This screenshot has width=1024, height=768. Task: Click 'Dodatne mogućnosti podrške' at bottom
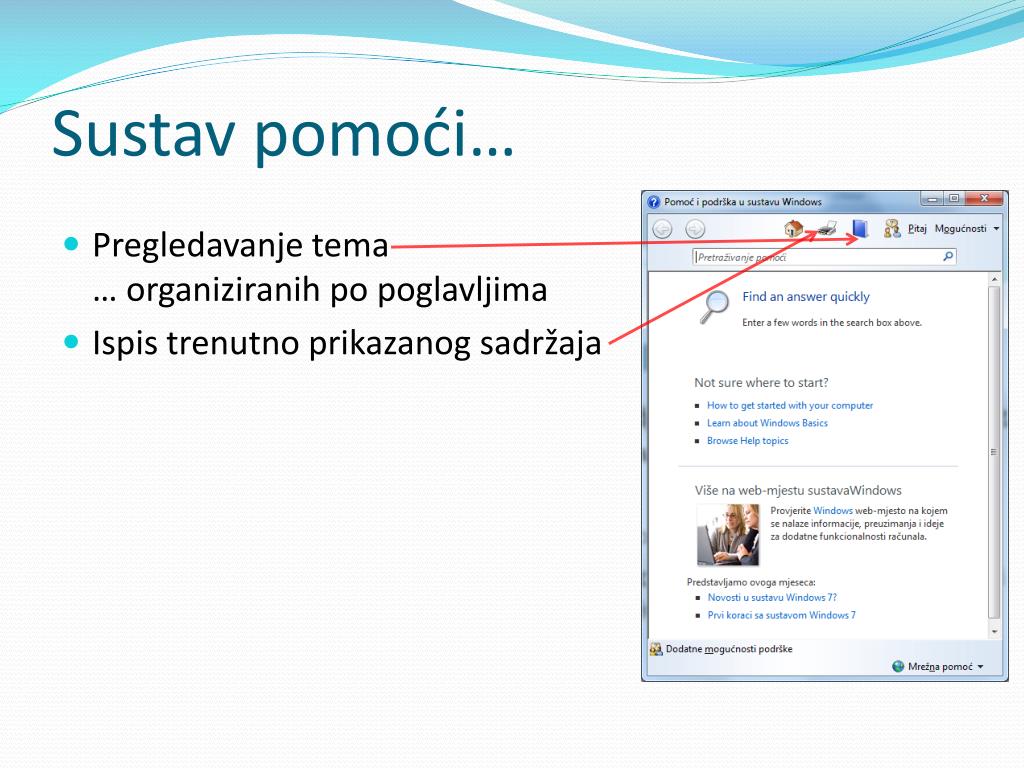click(721, 649)
